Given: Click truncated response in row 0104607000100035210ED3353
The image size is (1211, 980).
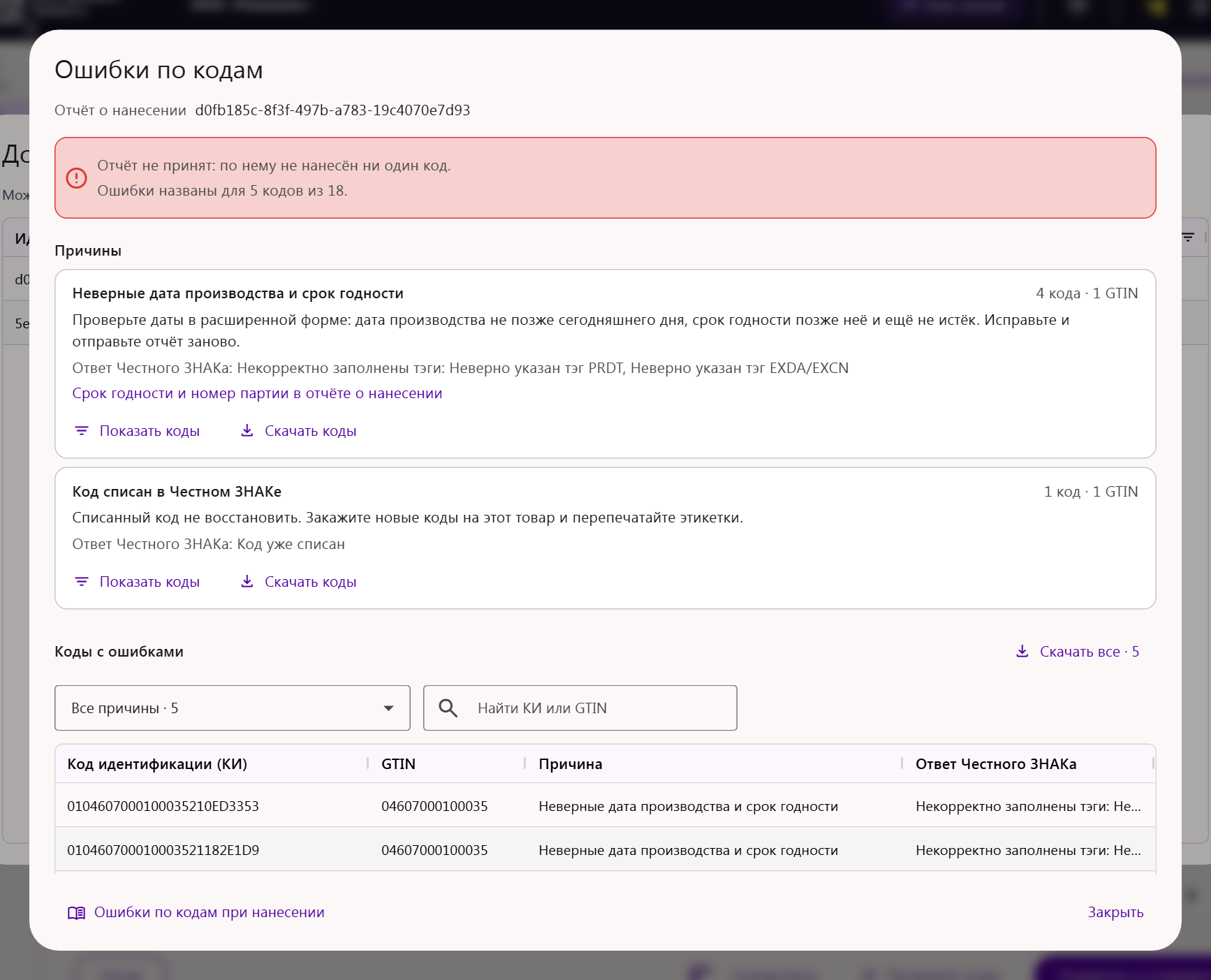Looking at the screenshot, I should pyautogui.click(x=1028, y=806).
